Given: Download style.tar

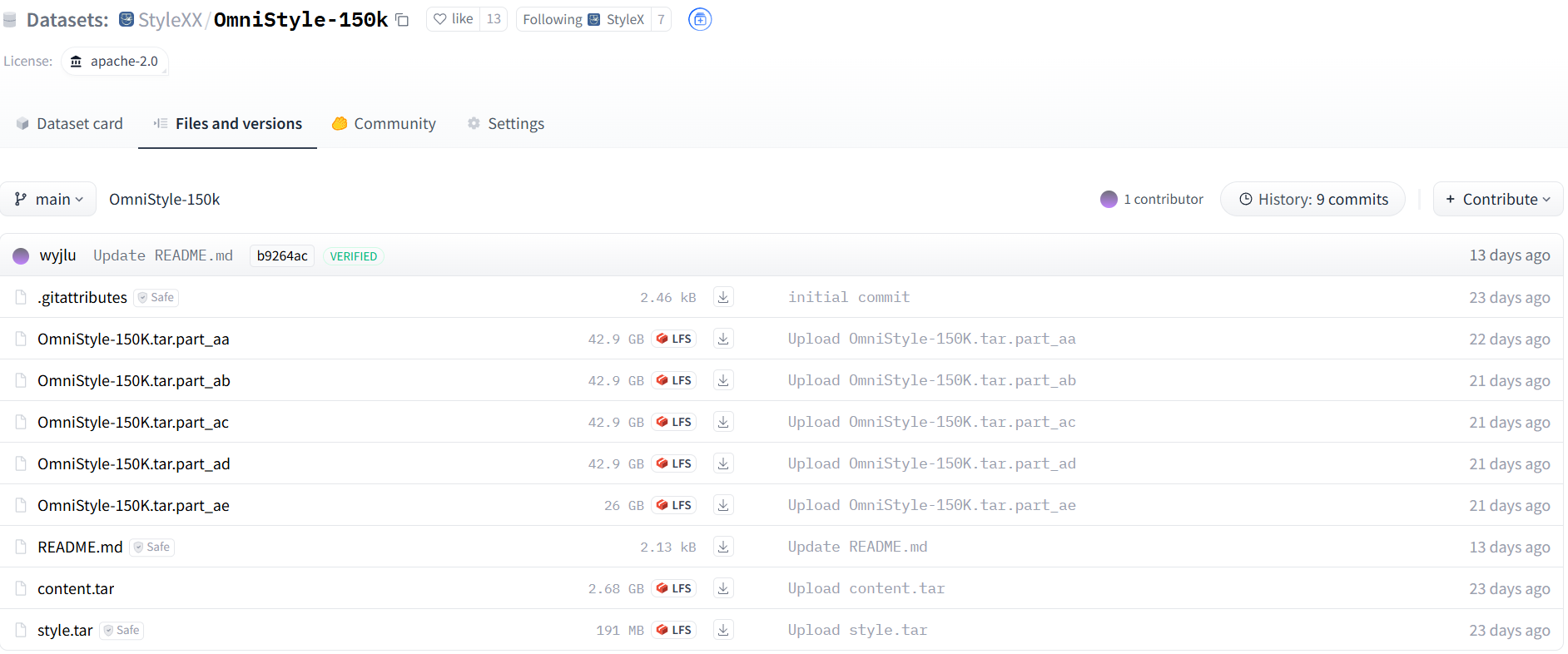Looking at the screenshot, I should [x=723, y=630].
